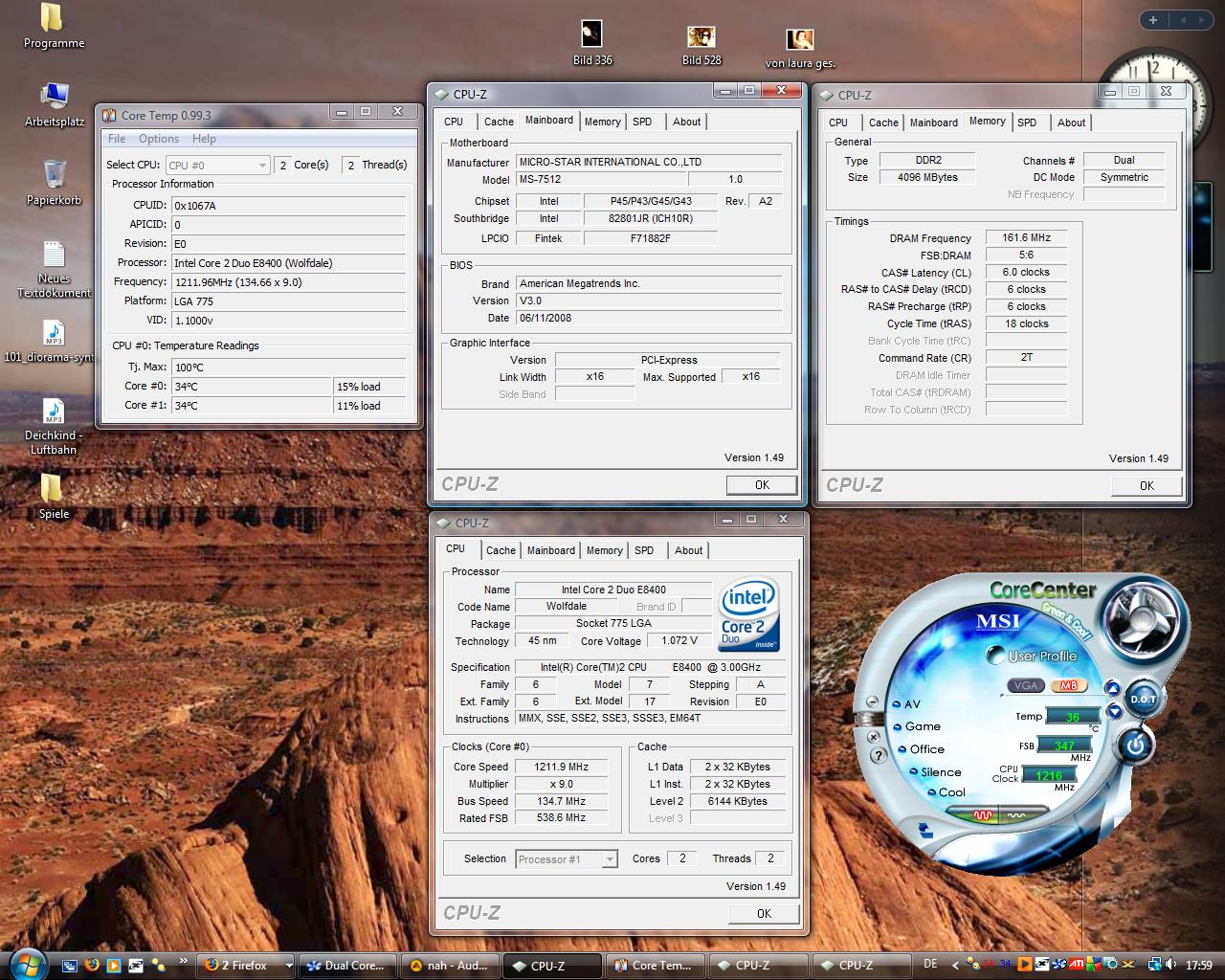
Task: Click the sidebar plus gadget button
Action: 1153,20
